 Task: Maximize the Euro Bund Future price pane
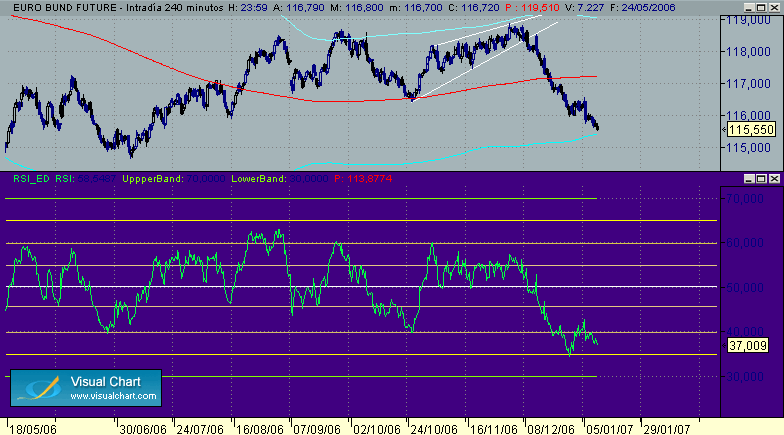761,8
